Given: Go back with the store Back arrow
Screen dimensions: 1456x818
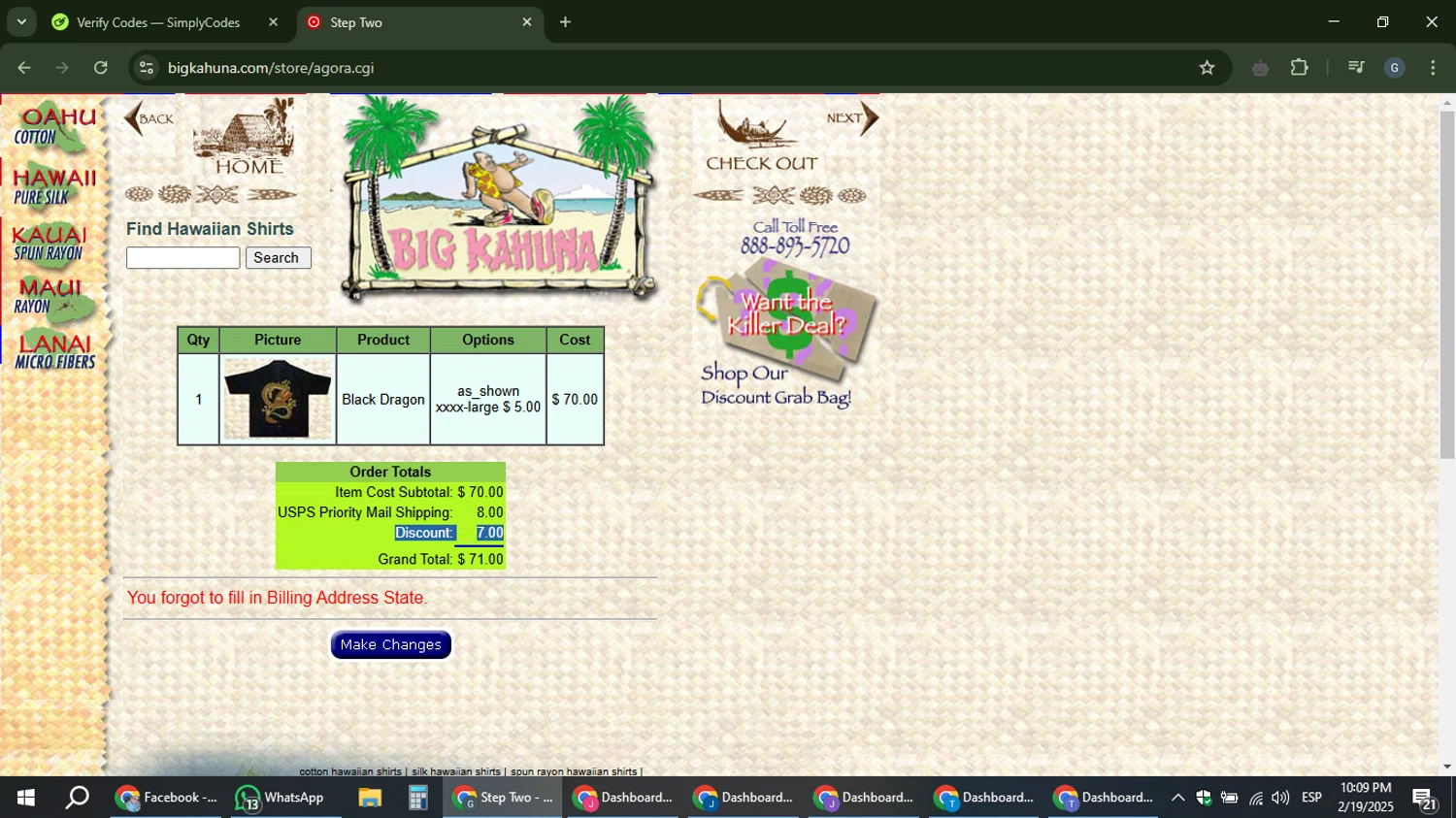Looking at the screenshot, I should point(149,119).
